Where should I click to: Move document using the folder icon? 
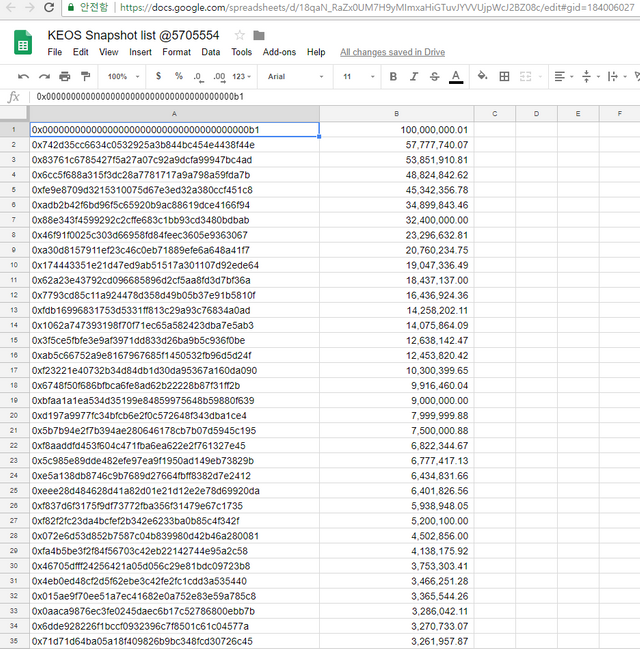(x=259, y=36)
